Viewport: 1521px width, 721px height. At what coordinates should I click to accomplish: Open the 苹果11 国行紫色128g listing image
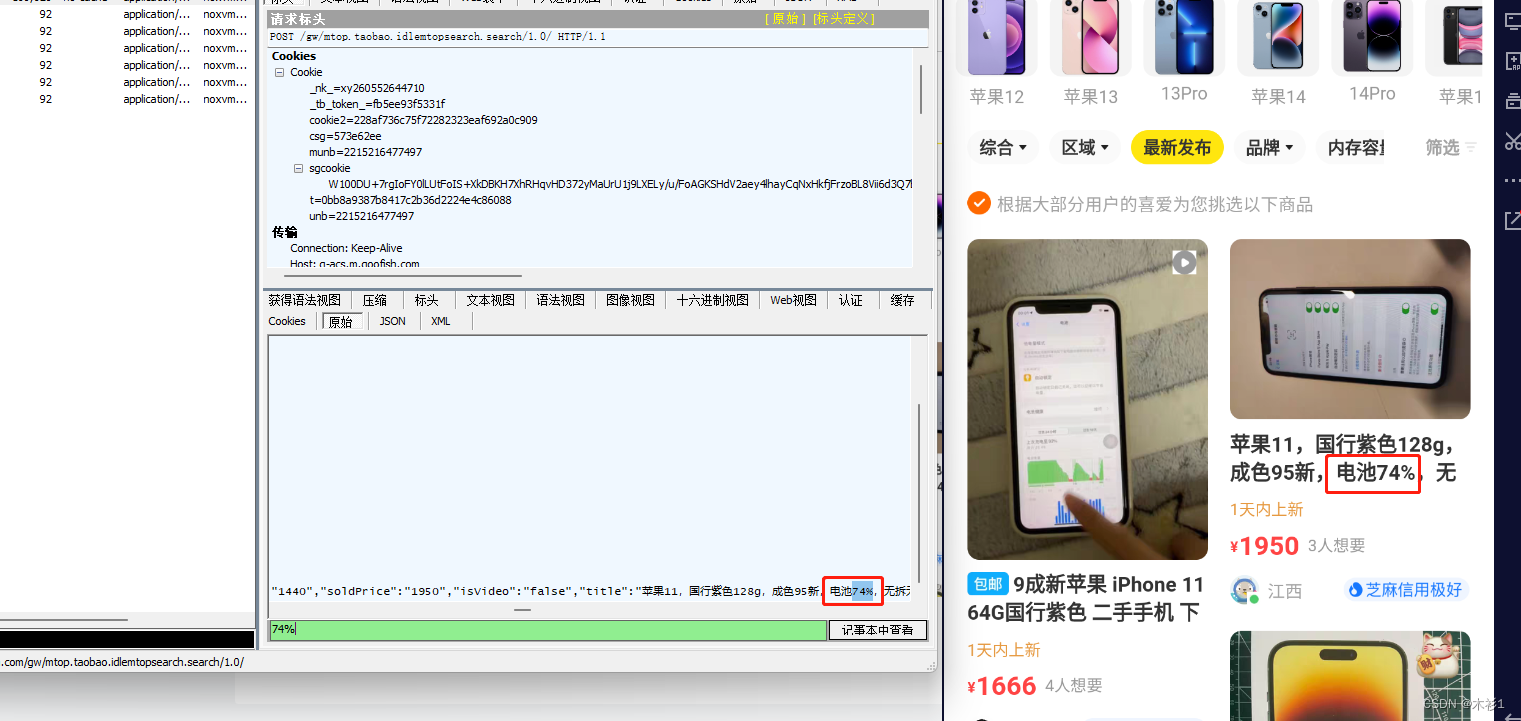click(x=1350, y=329)
